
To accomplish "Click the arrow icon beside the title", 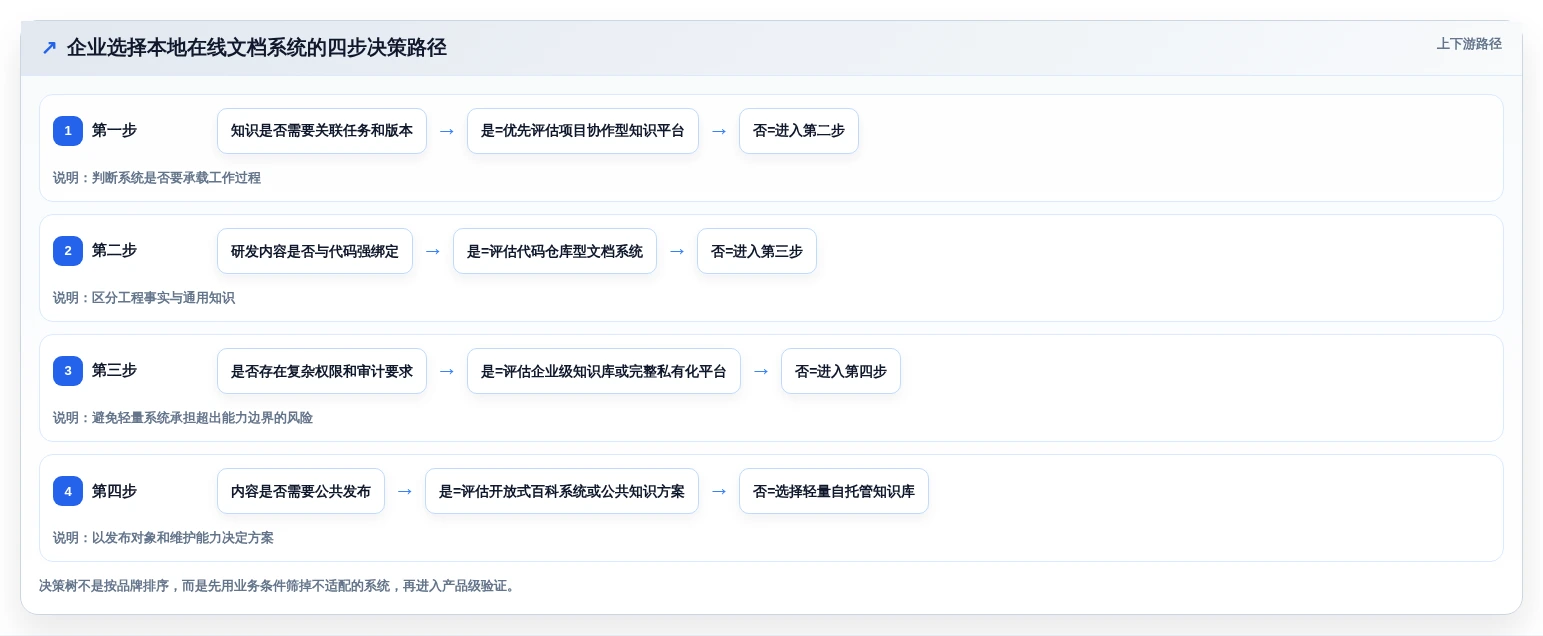I will 49,48.
